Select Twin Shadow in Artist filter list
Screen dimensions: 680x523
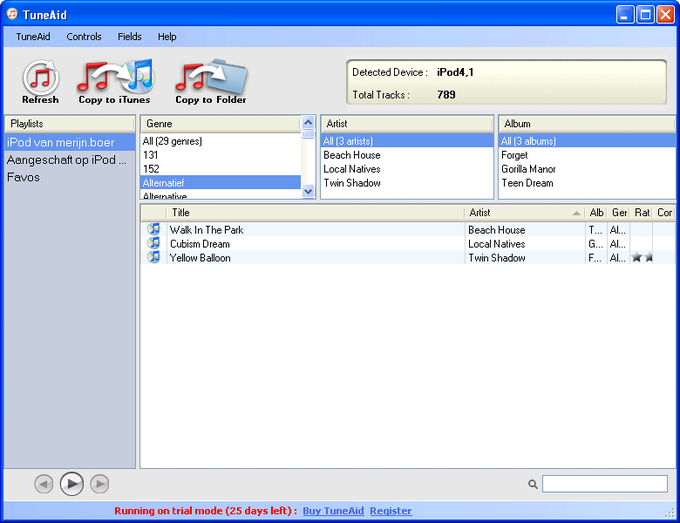pos(407,183)
